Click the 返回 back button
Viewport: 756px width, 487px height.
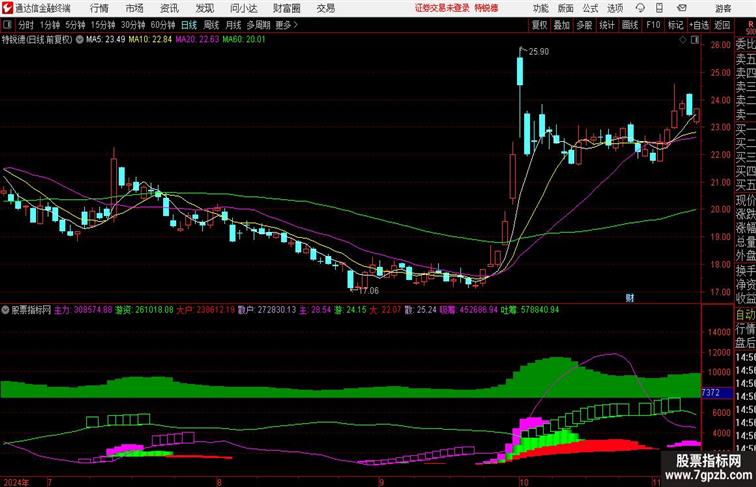pyautogui.click(x=722, y=25)
